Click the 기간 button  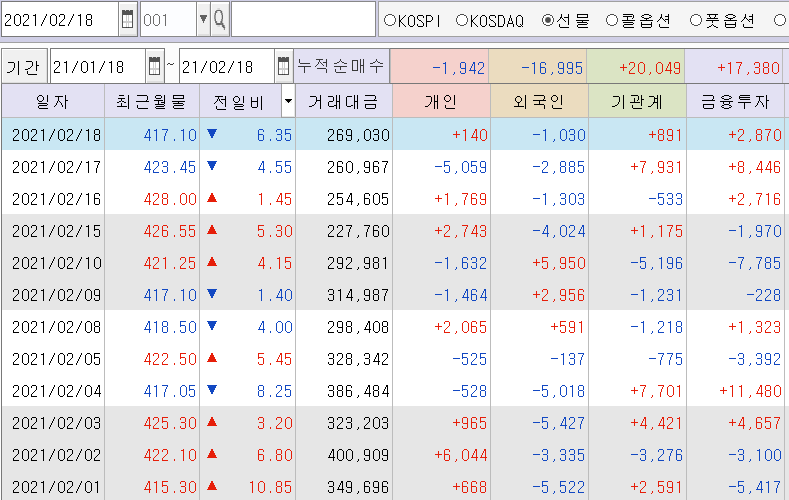click(24, 66)
